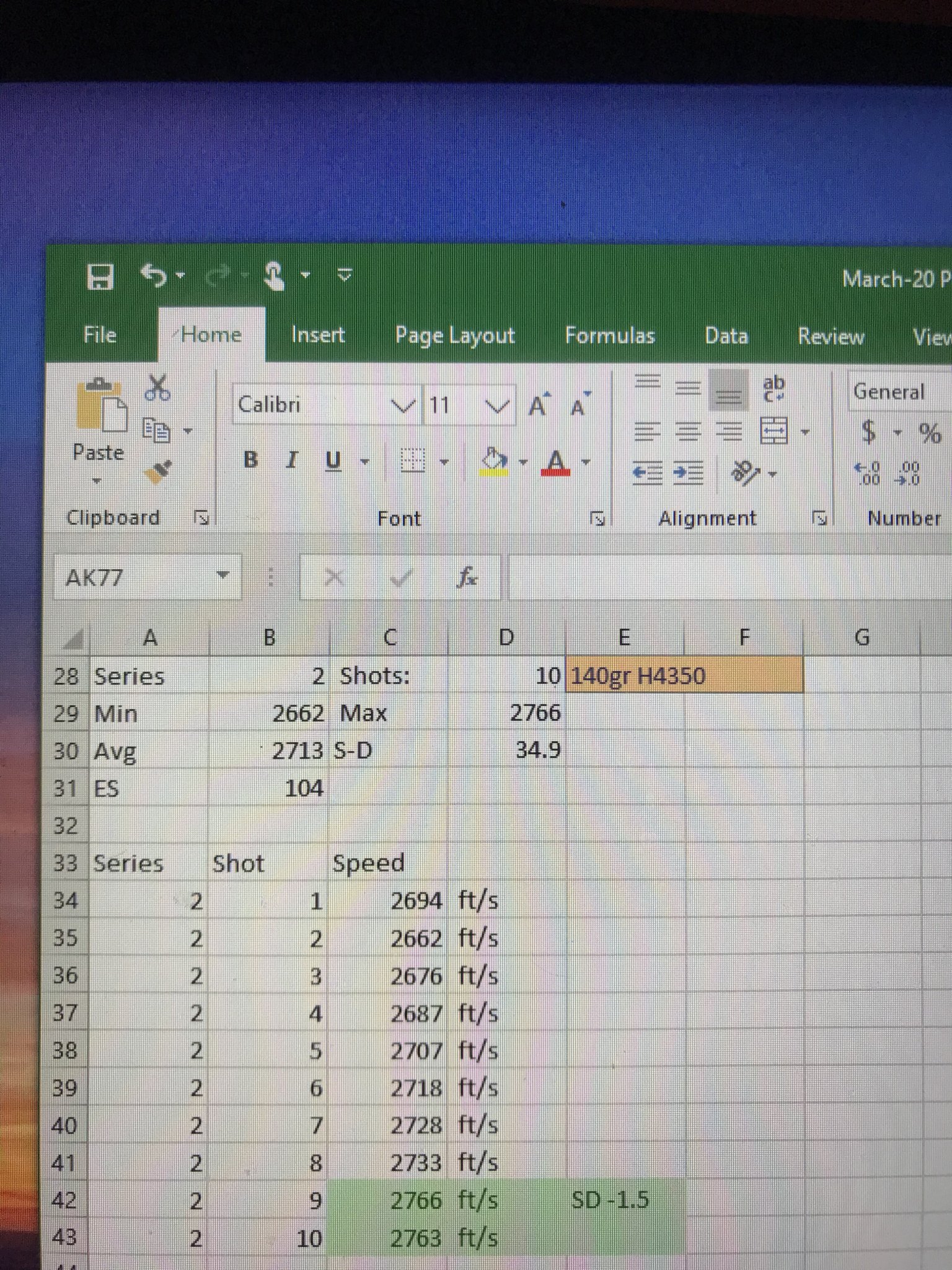Expand the Copy dropdown arrow

[x=188, y=430]
